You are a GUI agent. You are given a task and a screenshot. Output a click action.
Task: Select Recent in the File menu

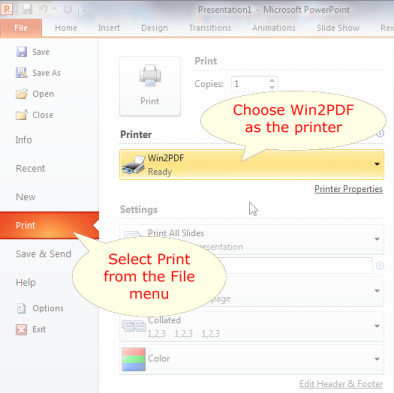click(x=30, y=168)
